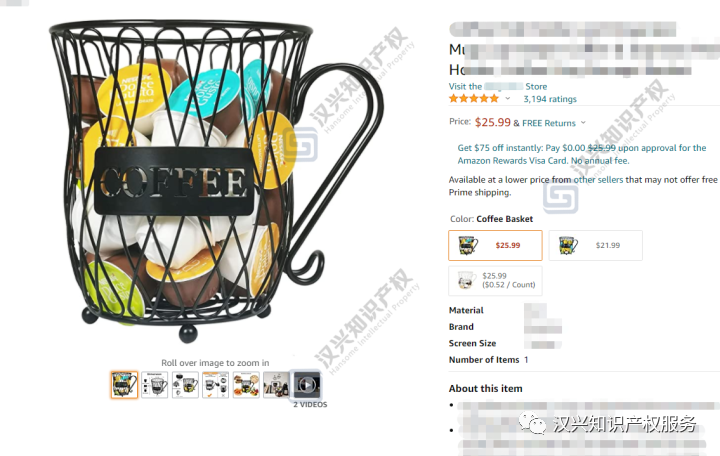Click the five-star rating icons
720x456 pixels.
click(474, 98)
